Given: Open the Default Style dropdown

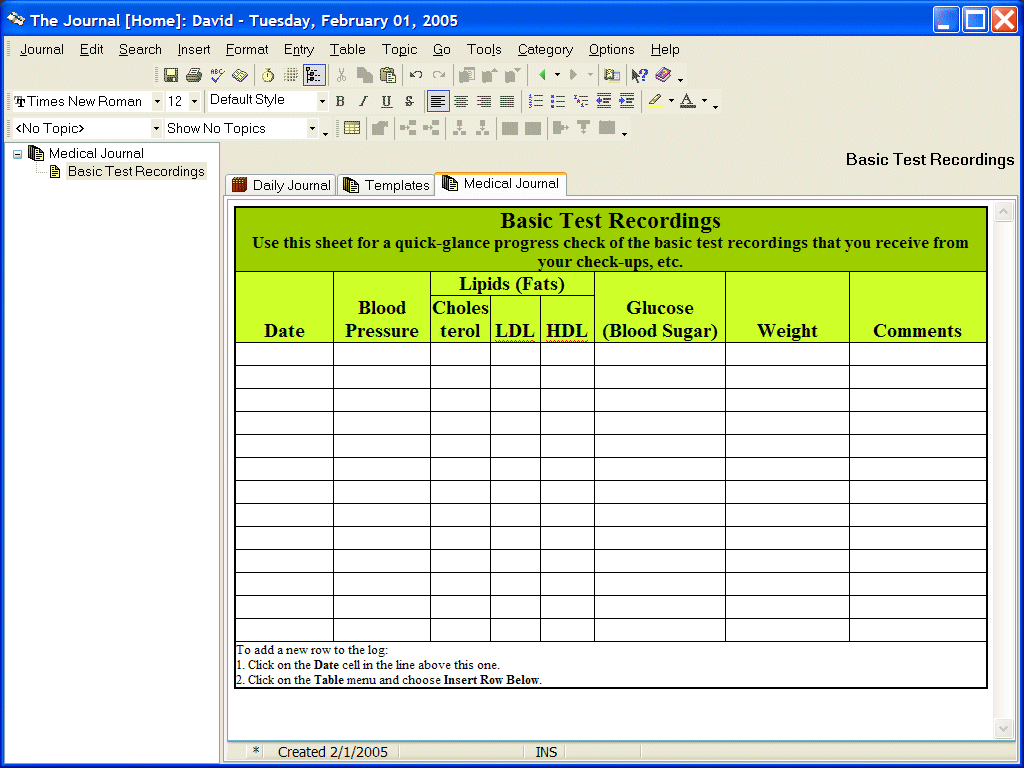Looking at the screenshot, I should coord(322,101).
